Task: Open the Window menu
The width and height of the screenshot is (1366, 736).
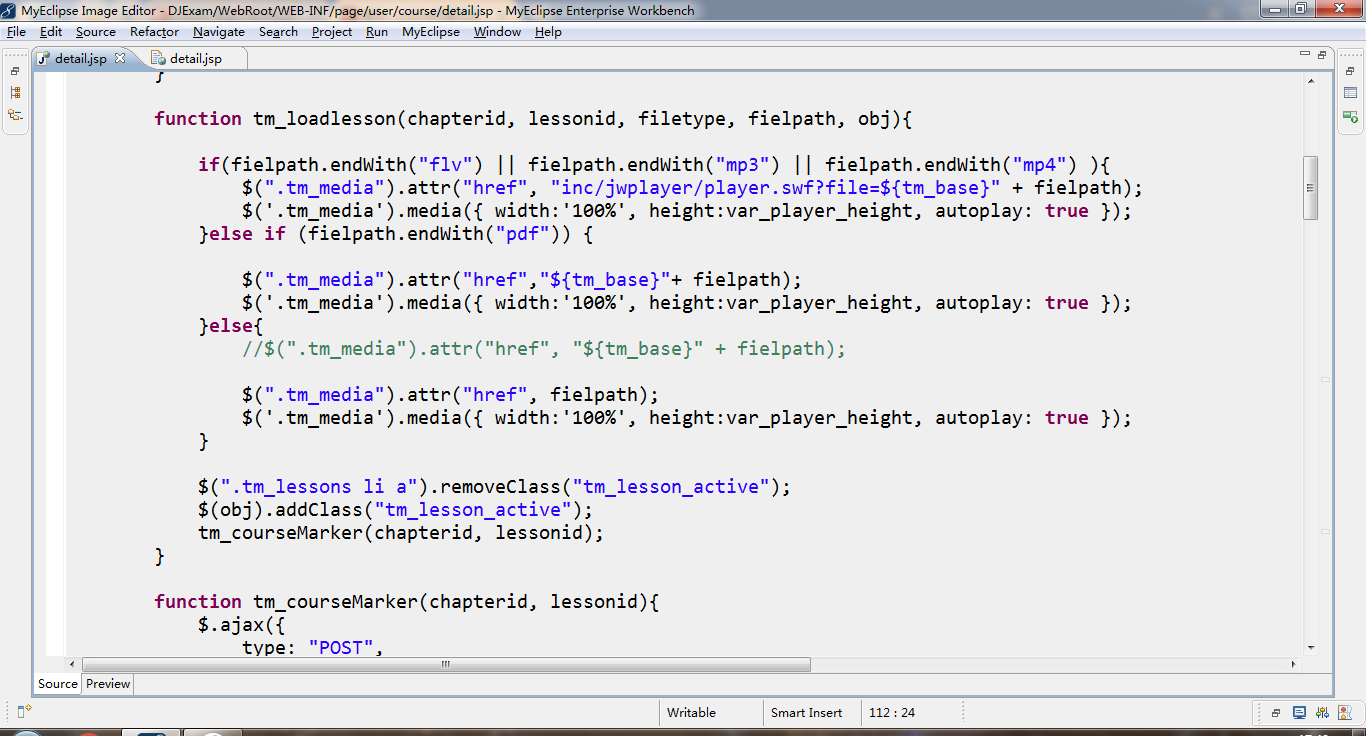Action: (497, 32)
